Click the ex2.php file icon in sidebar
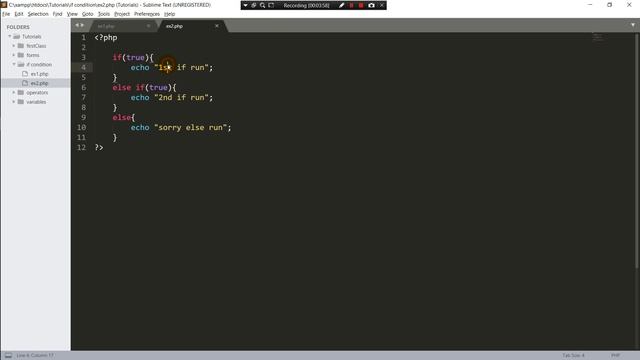This screenshot has width=640, height=360. [x=25, y=83]
